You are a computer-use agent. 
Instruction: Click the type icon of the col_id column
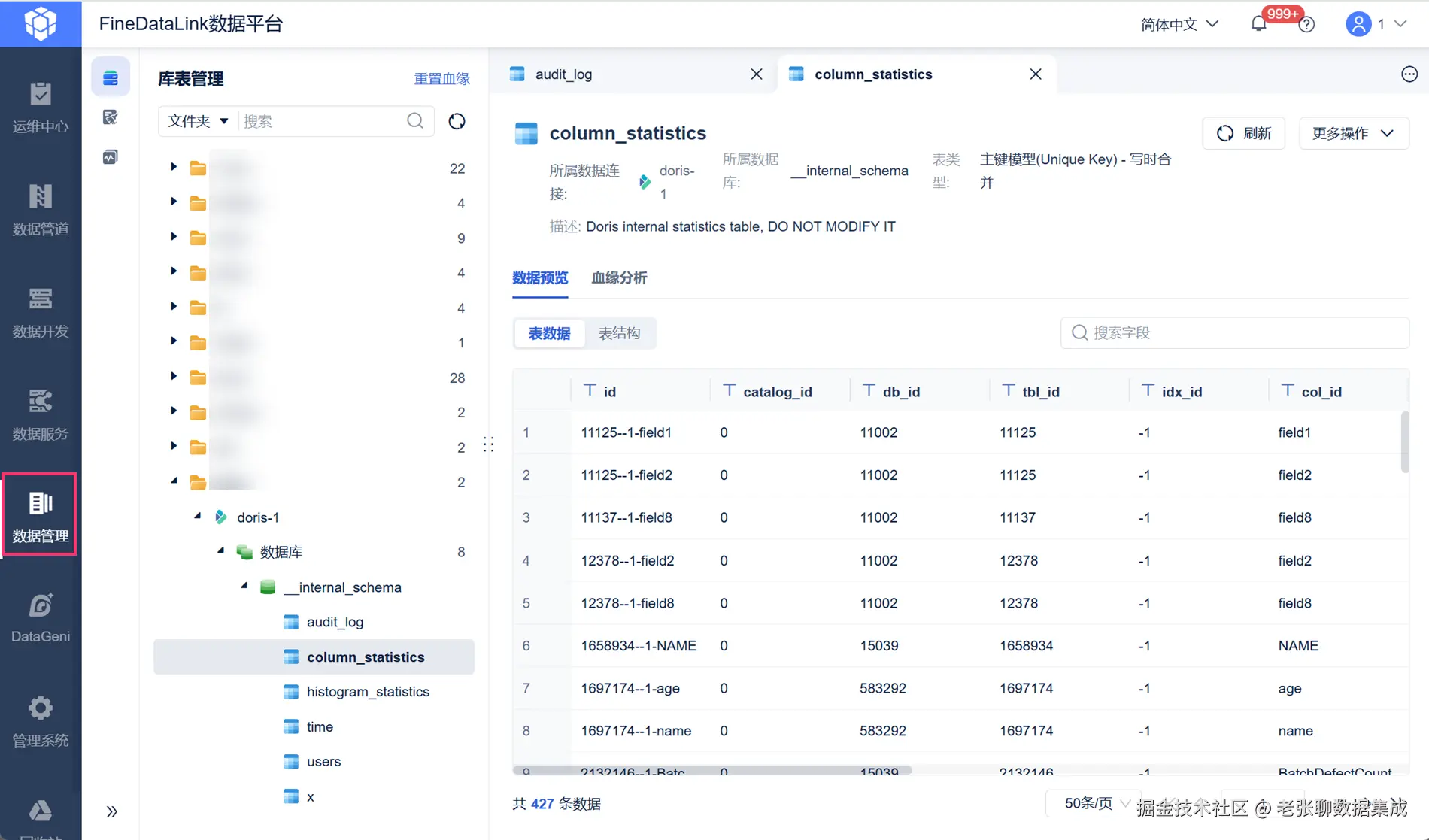1288,390
